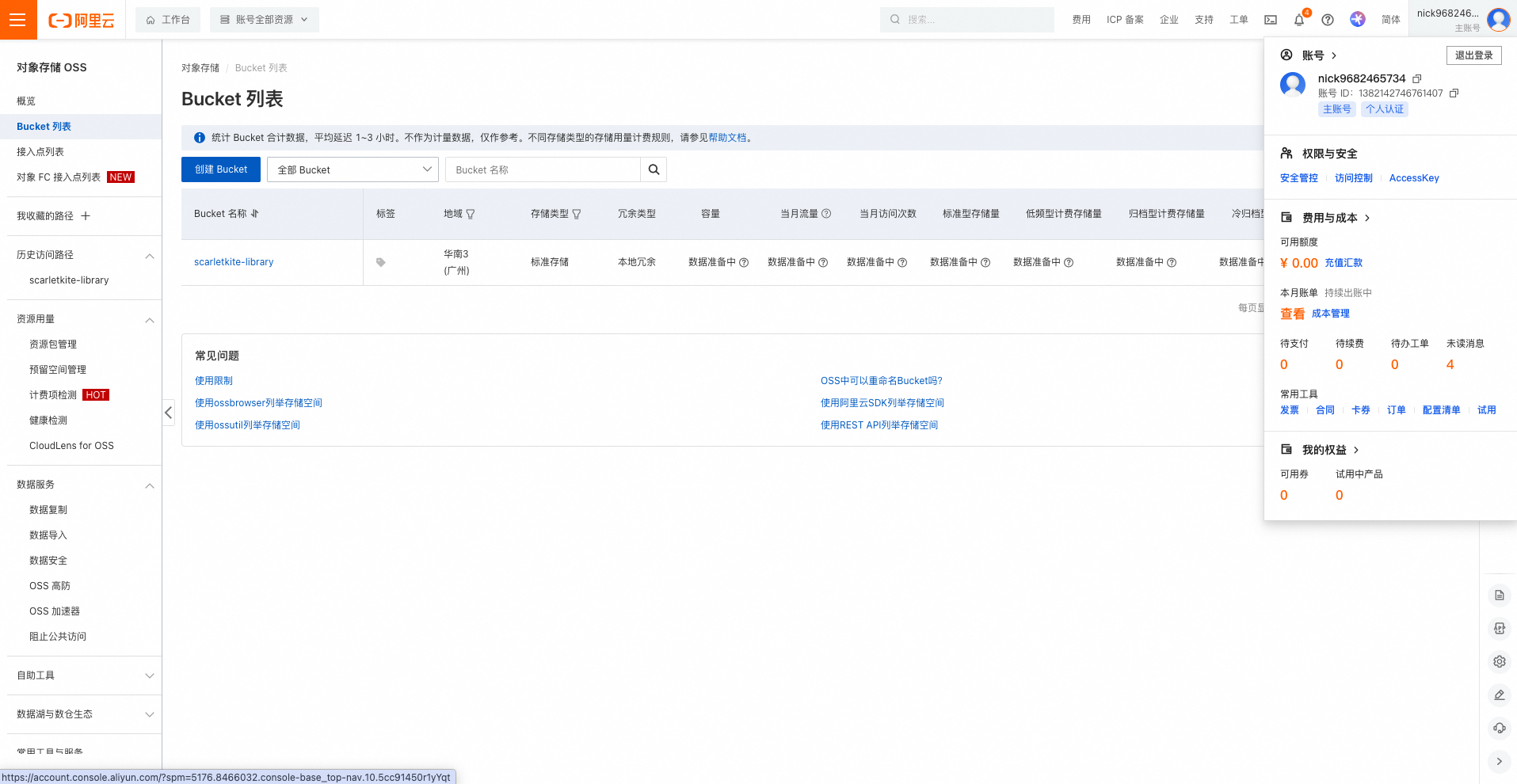Go to 工作台 workbench button
1517x784 pixels.
pyautogui.click(x=168, y=20)
